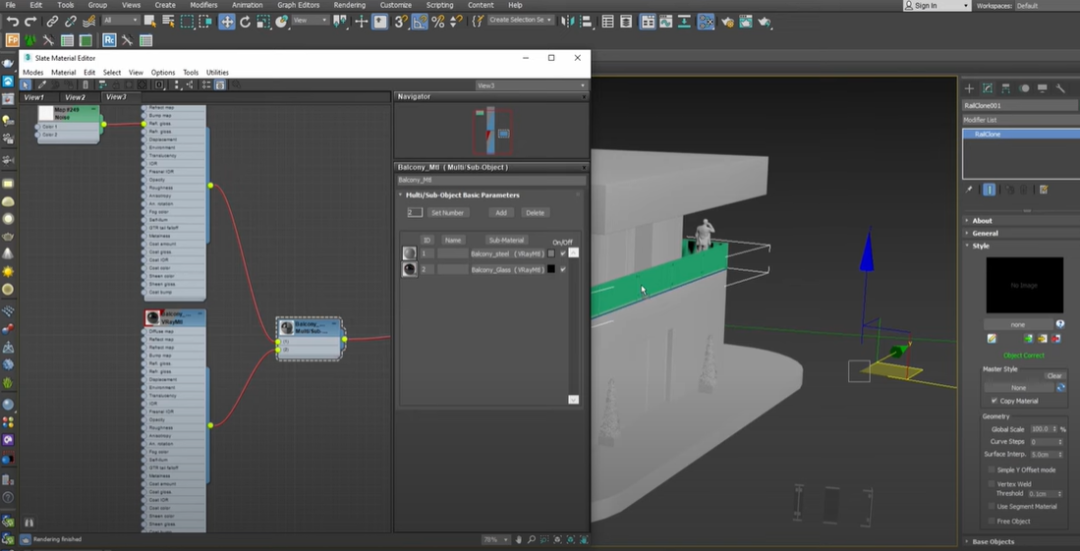Open the Create tab plus icon
Image resolution: width=1080 pixels, height=551 pixels.
(x=968, y=89)
